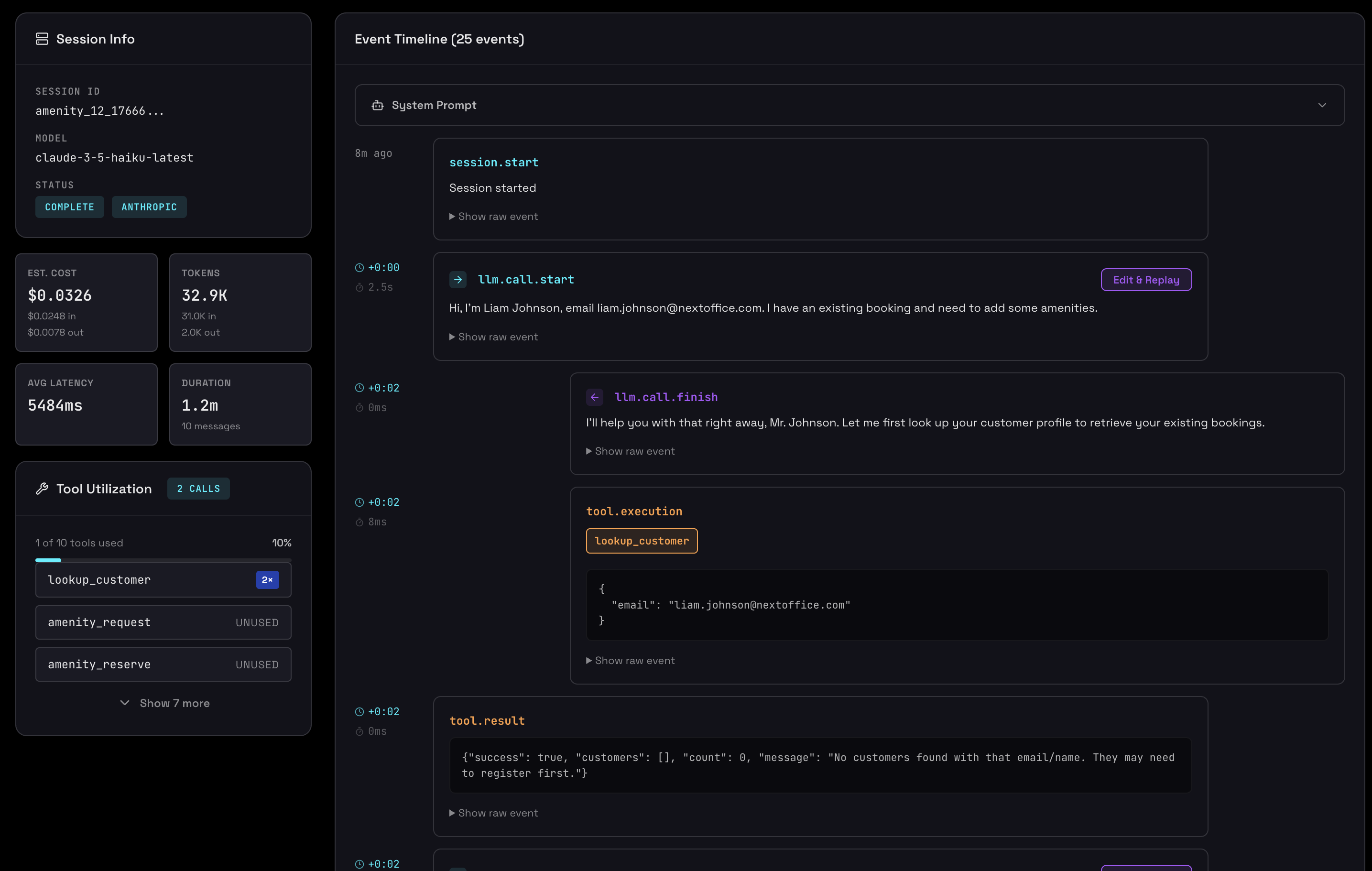Click the clock icon beside the tool.result timestamp

(359, 711)
